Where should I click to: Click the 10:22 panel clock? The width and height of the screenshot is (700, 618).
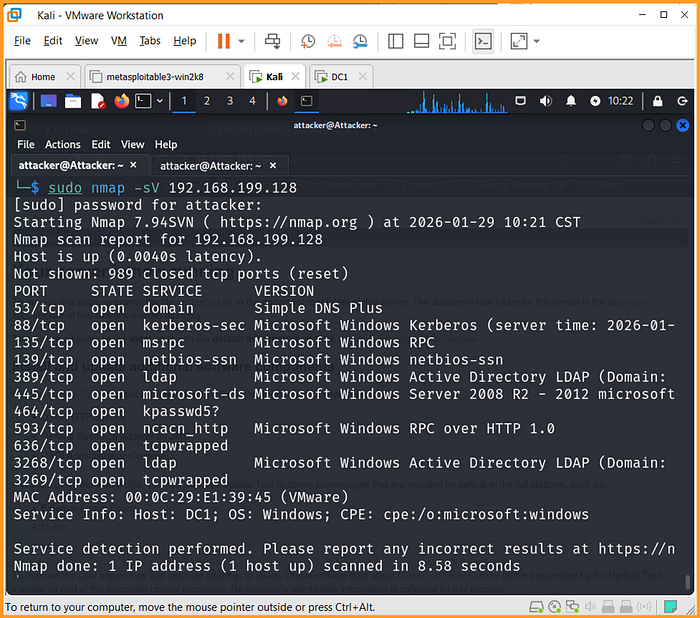(621, 101)
